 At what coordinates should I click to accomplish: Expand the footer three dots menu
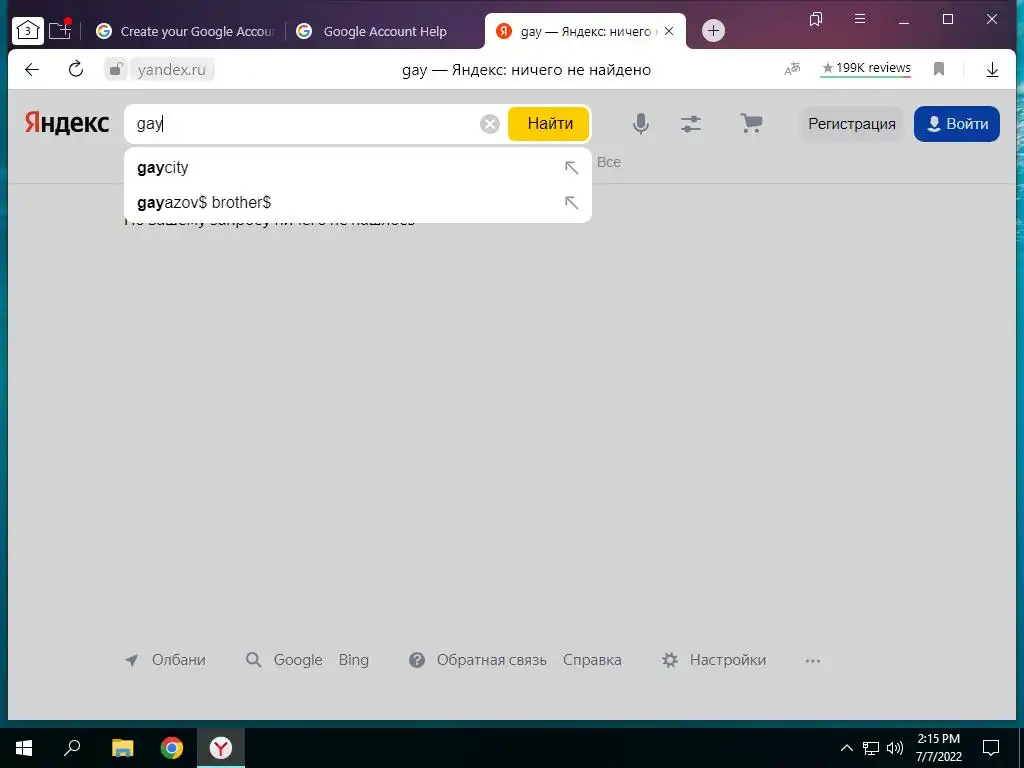[x=812, y=661]
